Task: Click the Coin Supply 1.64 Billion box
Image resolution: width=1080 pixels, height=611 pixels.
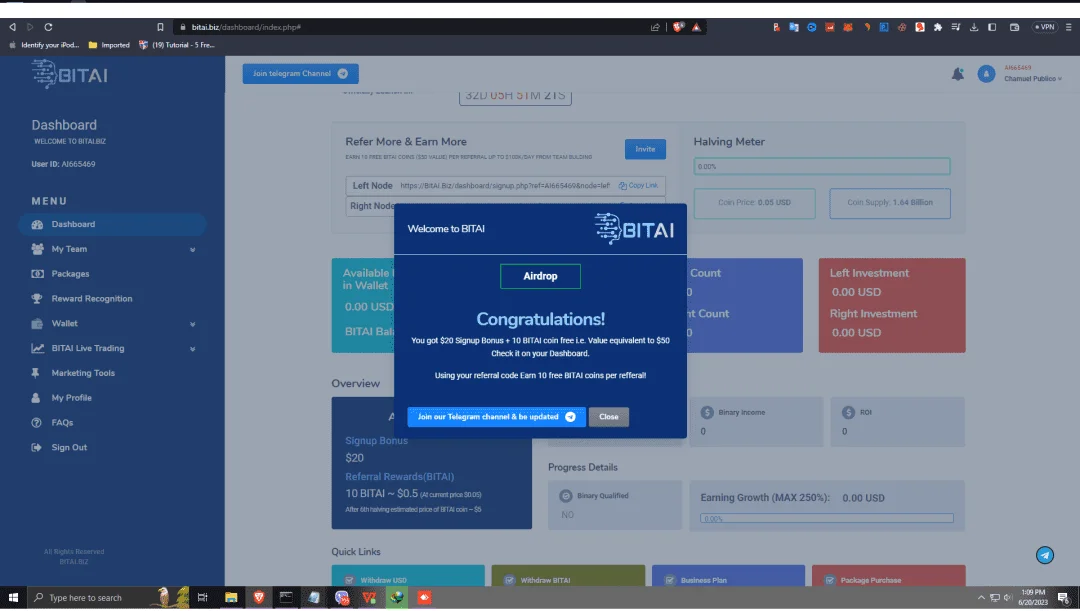Action: click(x=890, y=203)
